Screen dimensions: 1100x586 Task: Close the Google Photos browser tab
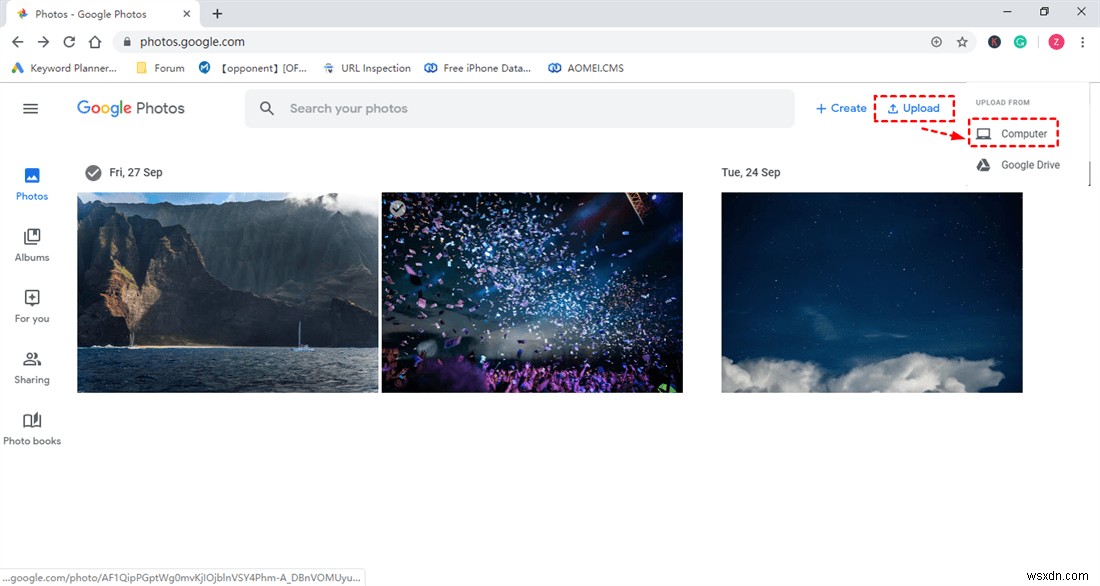pos(187,13)
